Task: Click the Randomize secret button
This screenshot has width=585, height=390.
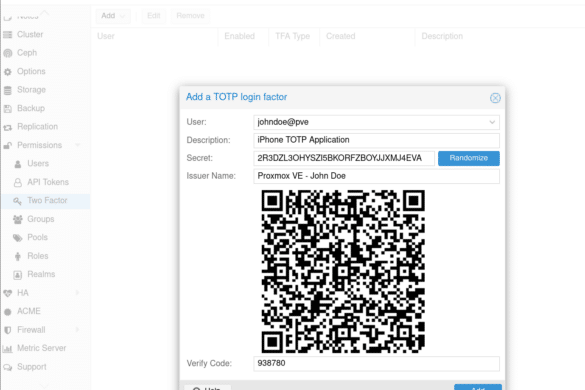Action: (x=469, y=158)
